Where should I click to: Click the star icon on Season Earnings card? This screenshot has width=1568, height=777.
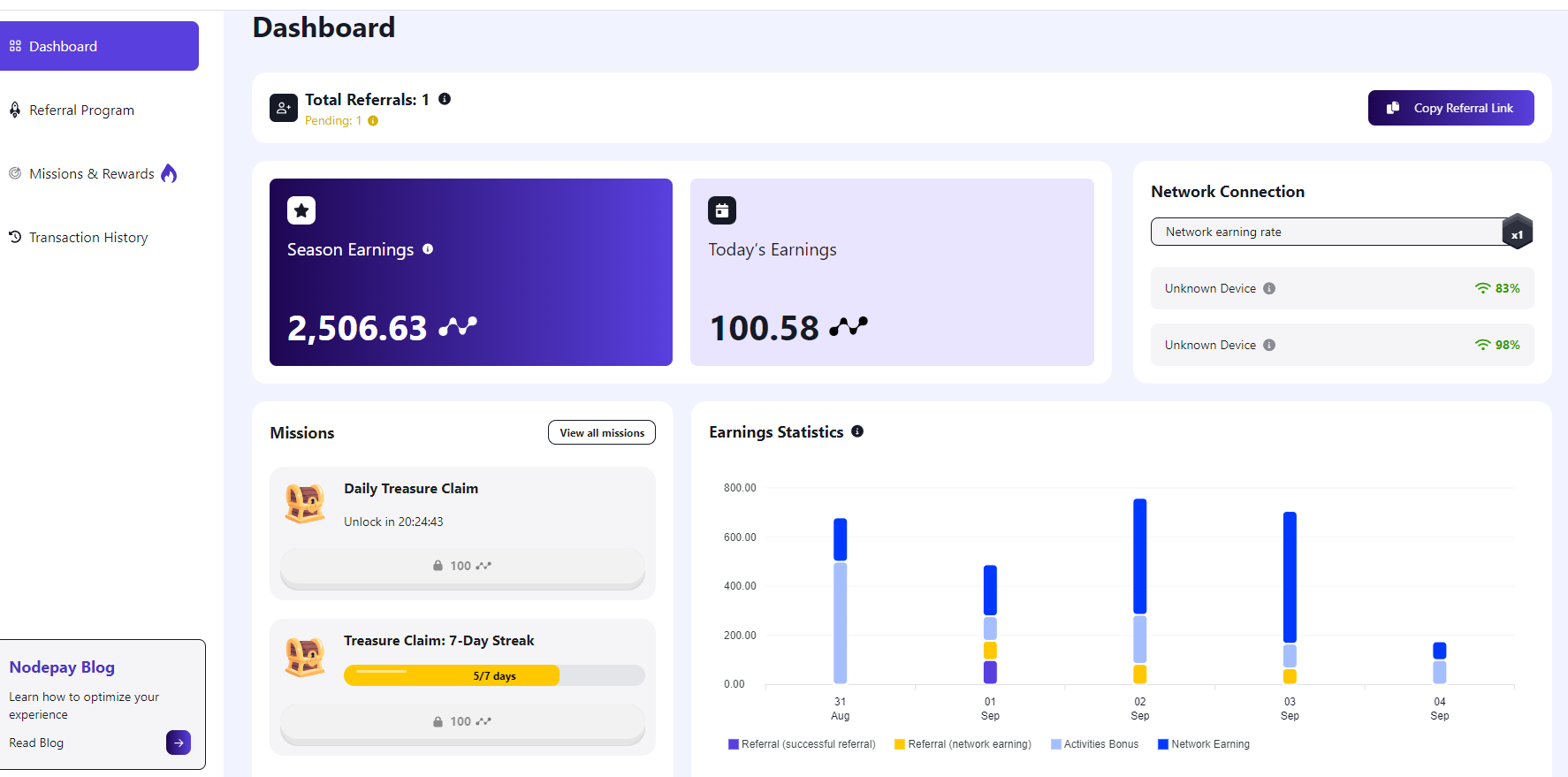pos(301,210)
